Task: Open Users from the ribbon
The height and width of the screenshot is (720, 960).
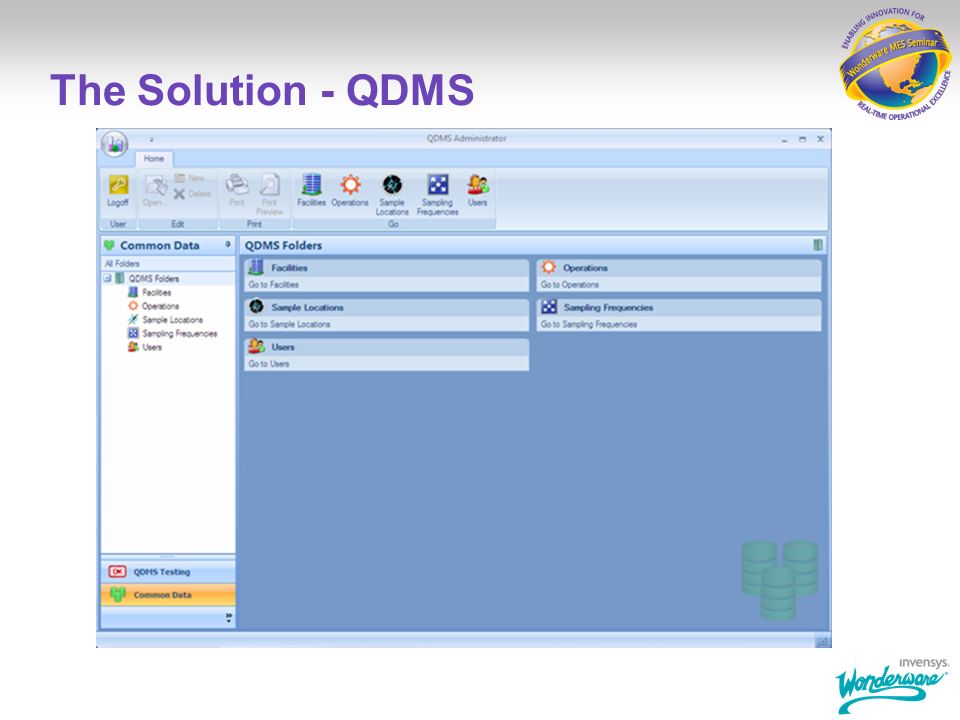Action: pyautogui.click(x=478, y=190)
